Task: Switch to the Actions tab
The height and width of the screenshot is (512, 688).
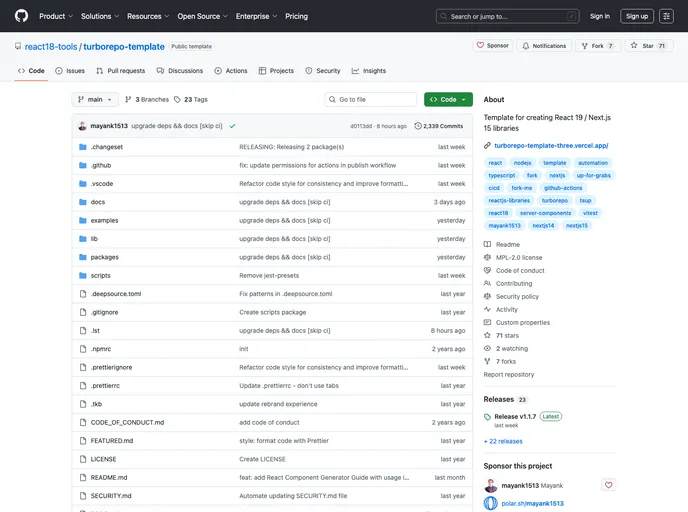Action: point(231,71)
